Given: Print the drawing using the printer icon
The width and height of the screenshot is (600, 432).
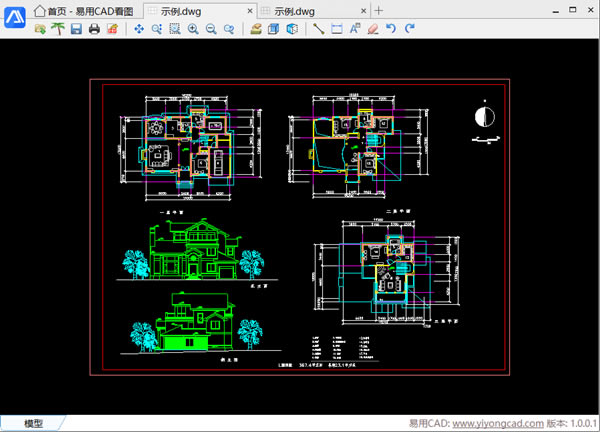Looking at the screenshot, I should tap(94, 29).
